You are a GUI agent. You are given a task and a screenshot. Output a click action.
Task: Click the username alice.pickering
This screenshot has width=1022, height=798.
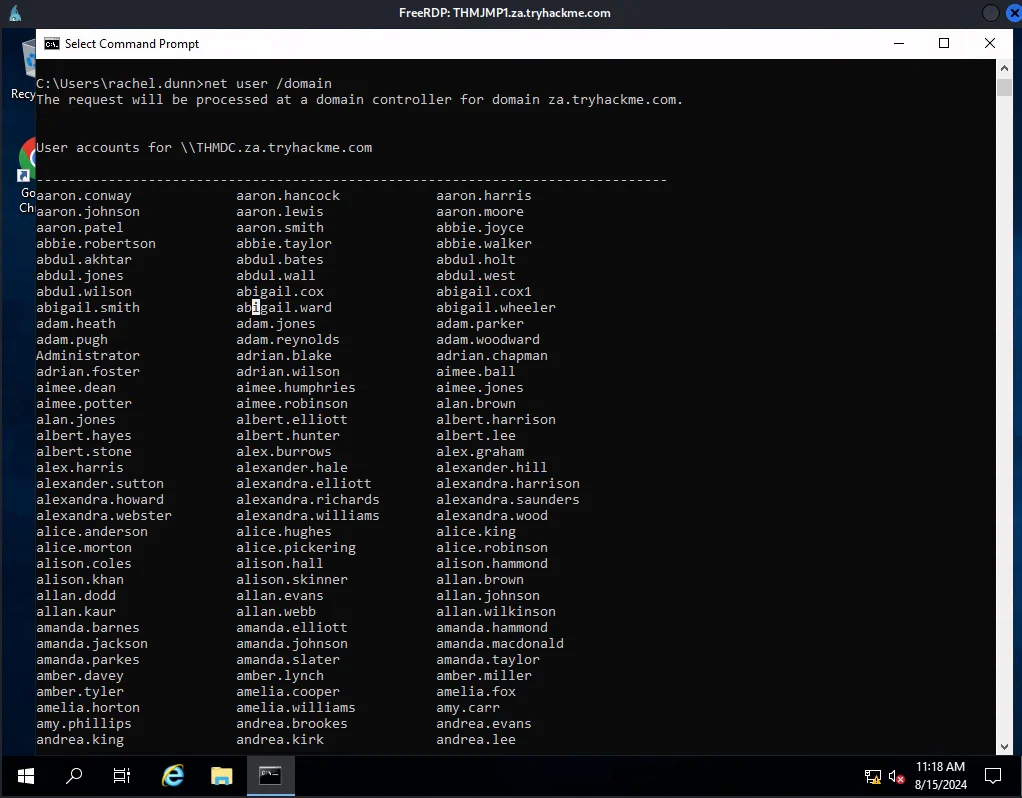[296, 548]
